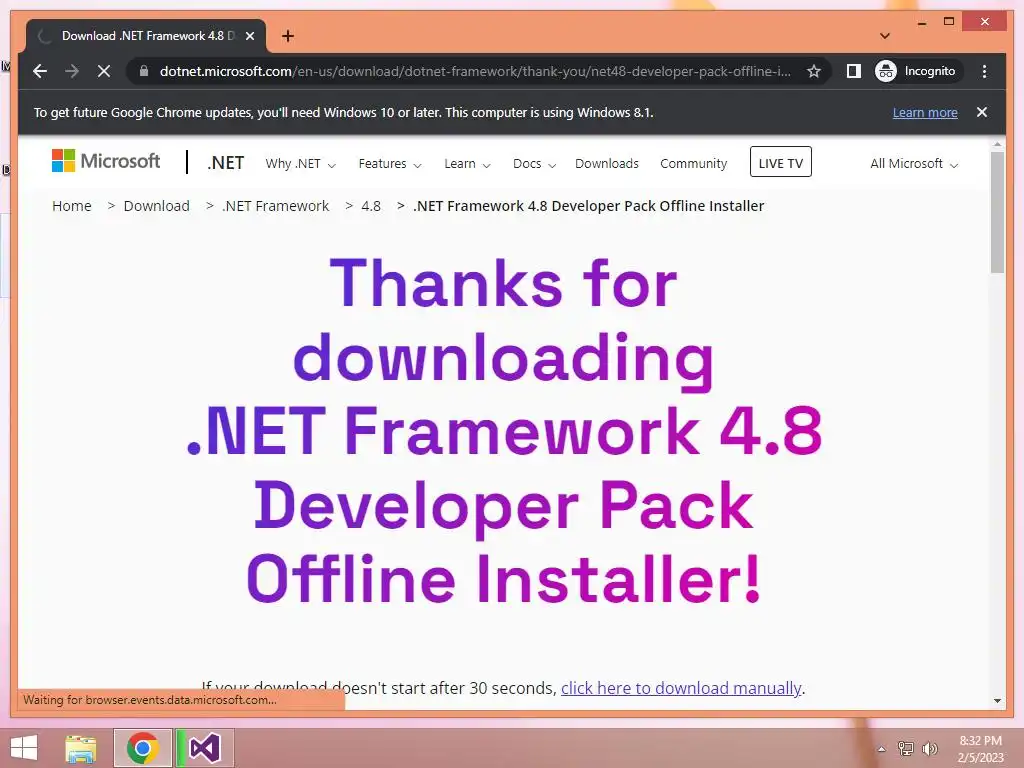This screenshot has height=768, width=1024.
Task: Open the Downloads nav item
Action: click(607, 163)
